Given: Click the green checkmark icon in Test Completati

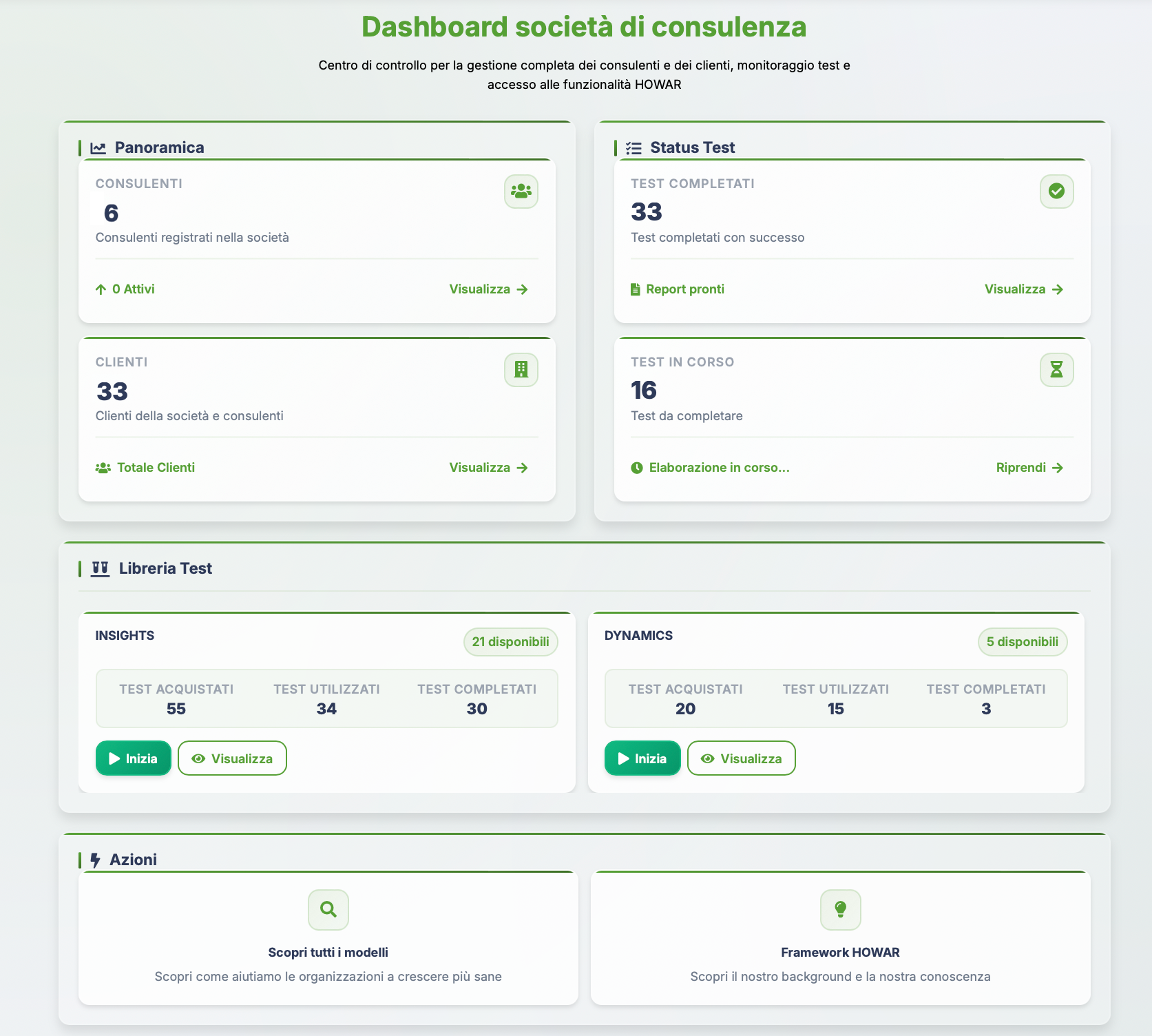Looking at the screenshot, I should tap(1056, 191).
